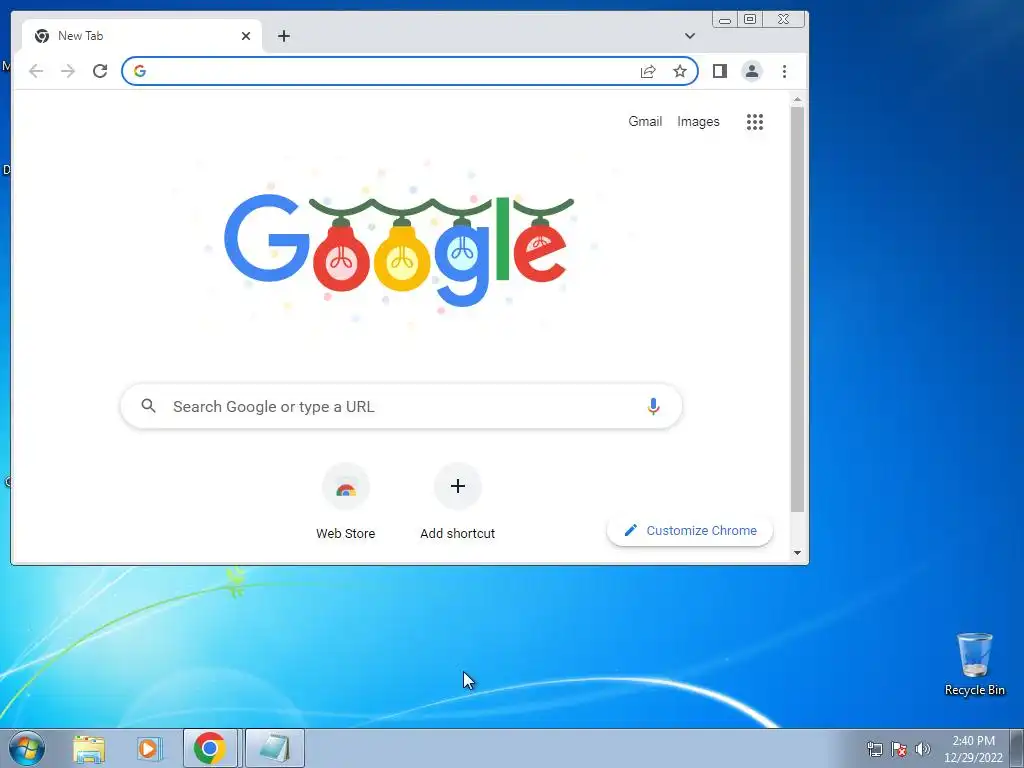
Task: Go back using the browser back arrow
Action: 36,71
